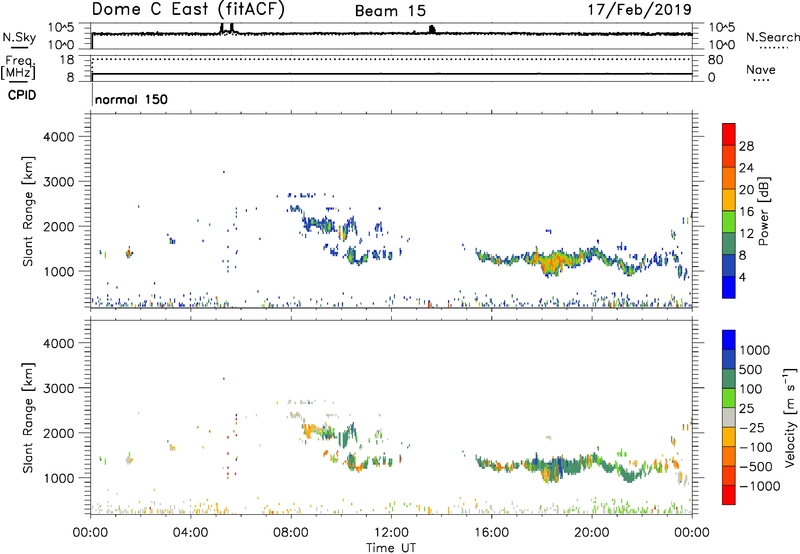Pick the bright blue bottom segment of the power colorbar
800x554 pixels.
click(729, 287)
